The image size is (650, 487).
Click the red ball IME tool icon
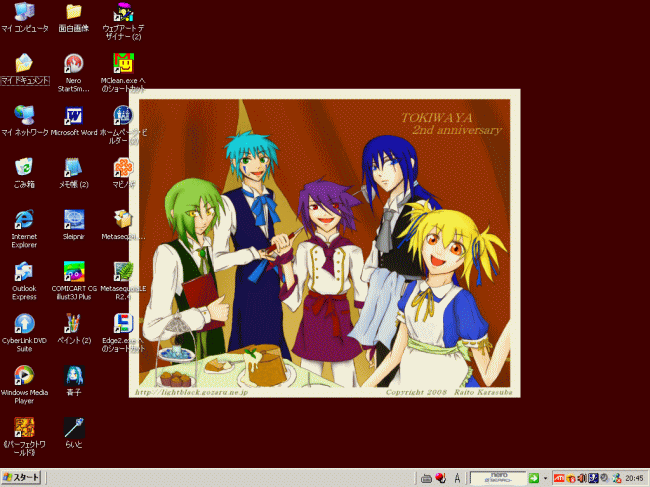(x=441, y=478)
